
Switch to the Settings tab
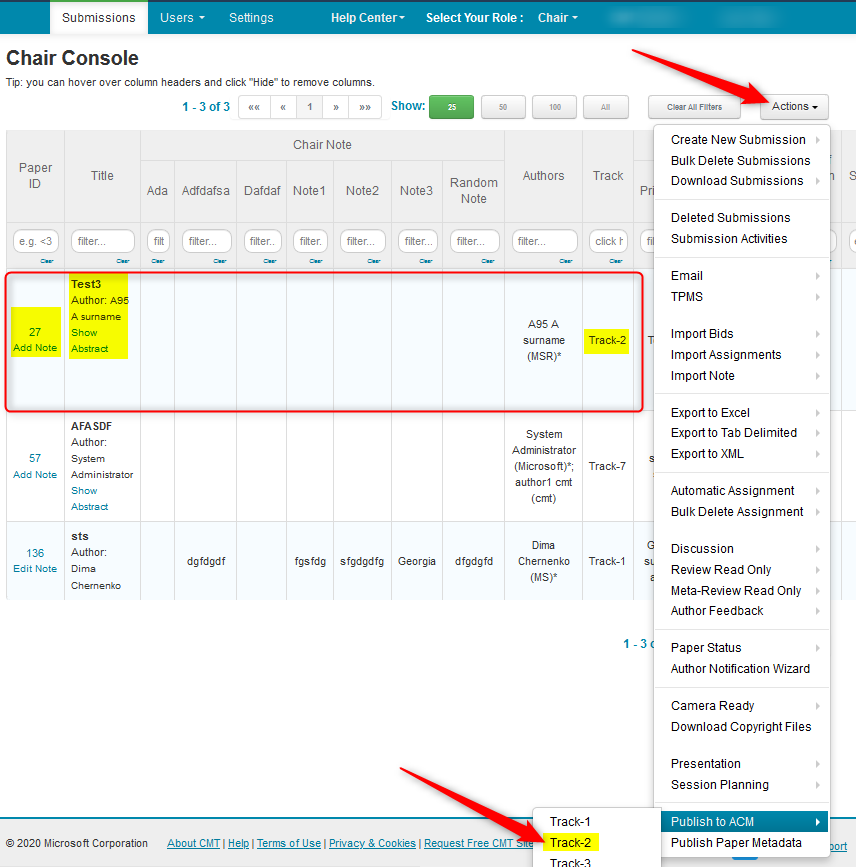[251, 17]
